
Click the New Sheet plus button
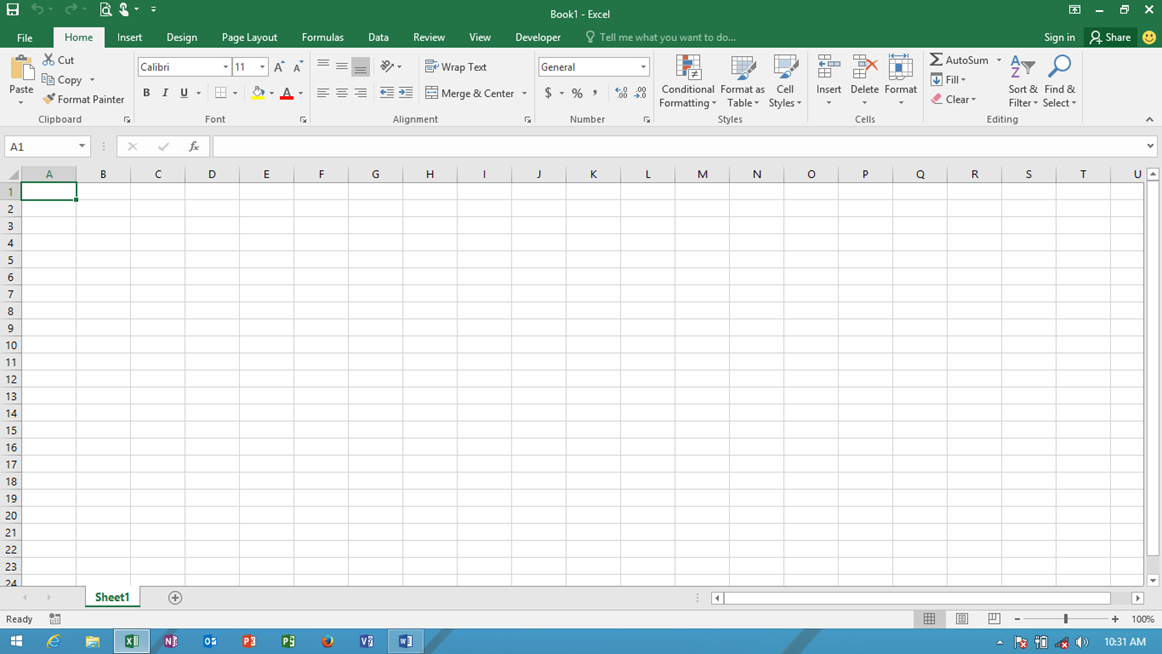coord(174,597)
